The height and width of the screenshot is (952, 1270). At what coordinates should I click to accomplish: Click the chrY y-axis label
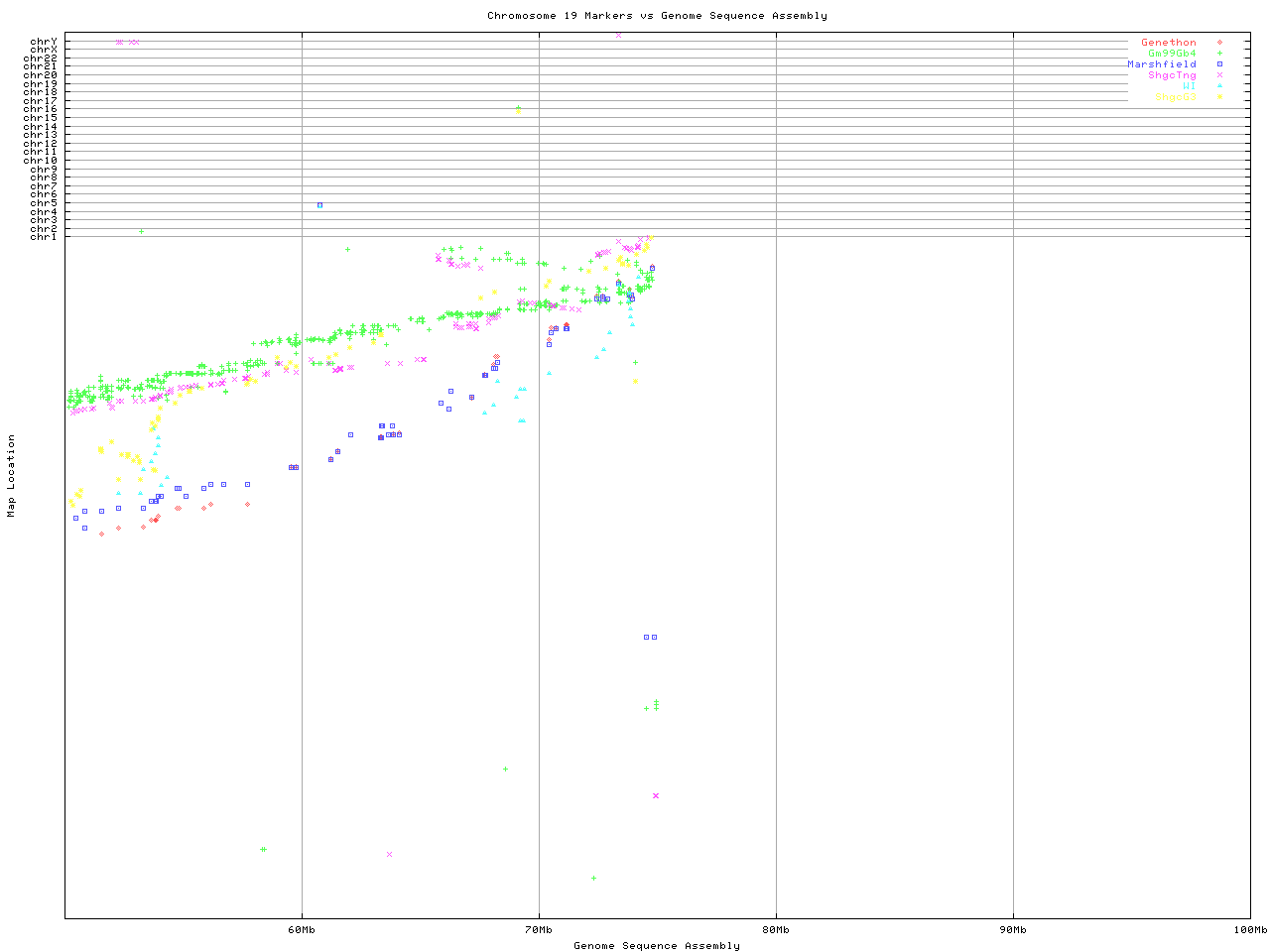tap(44, 41)
